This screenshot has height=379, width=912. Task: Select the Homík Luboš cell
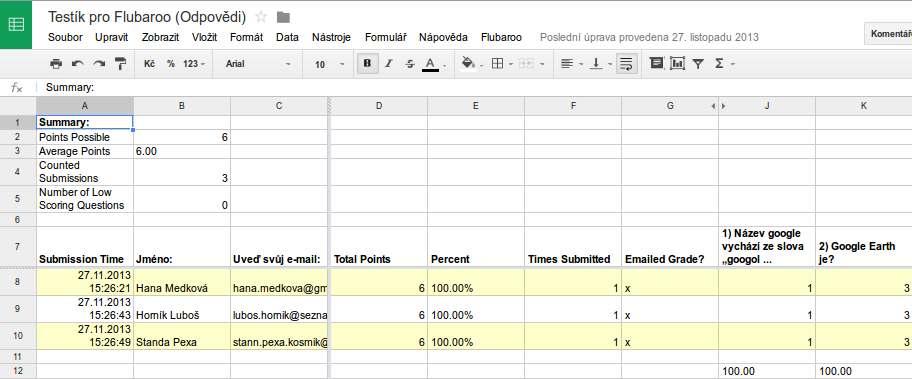coord(182,309)
